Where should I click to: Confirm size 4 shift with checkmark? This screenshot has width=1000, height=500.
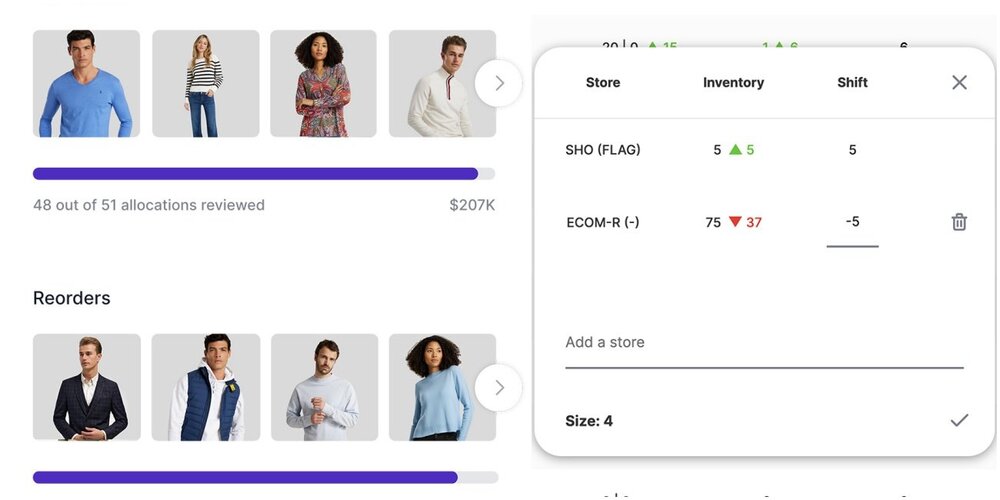959,421
